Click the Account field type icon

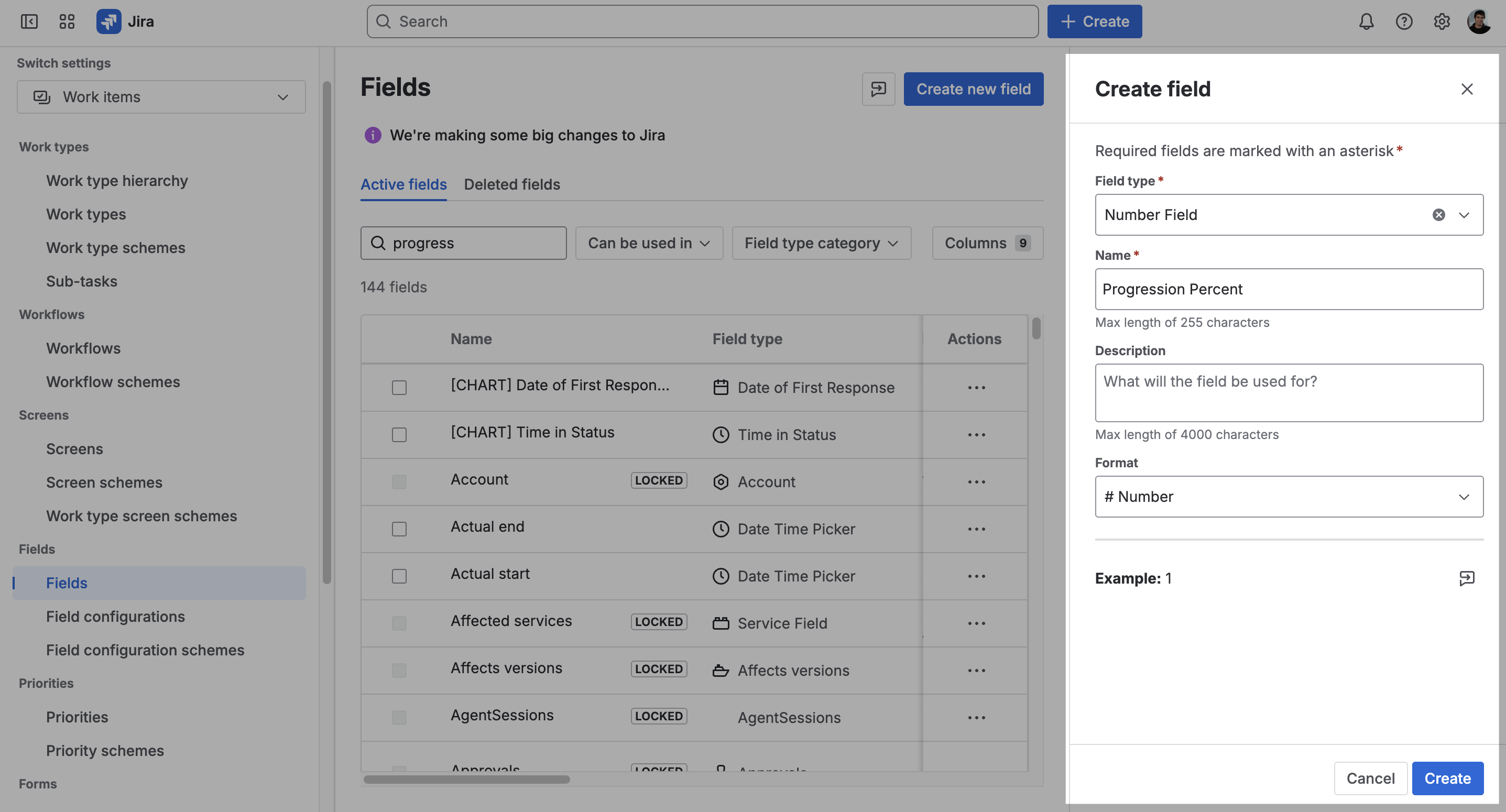tap(721, 482)
